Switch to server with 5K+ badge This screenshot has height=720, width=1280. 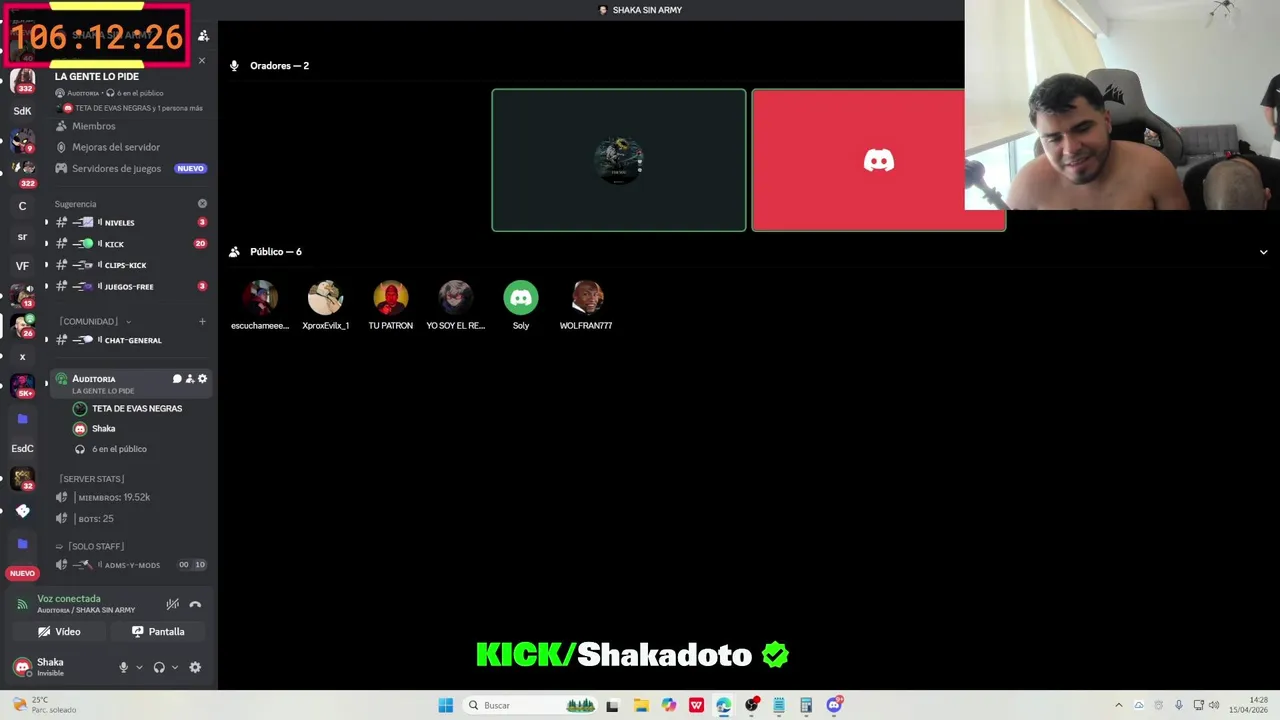(x=22, y=386)
